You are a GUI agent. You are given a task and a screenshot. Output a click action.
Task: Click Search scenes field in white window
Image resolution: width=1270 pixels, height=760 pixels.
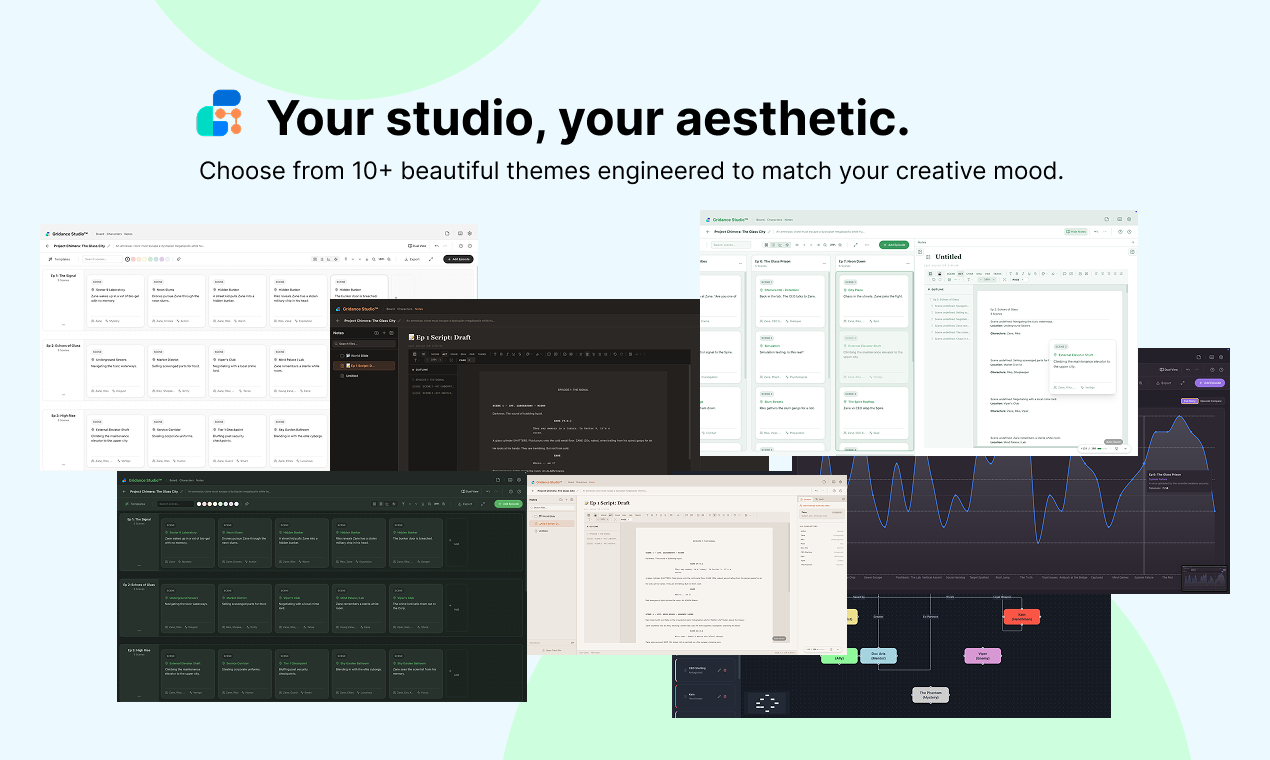coord(102,259)
